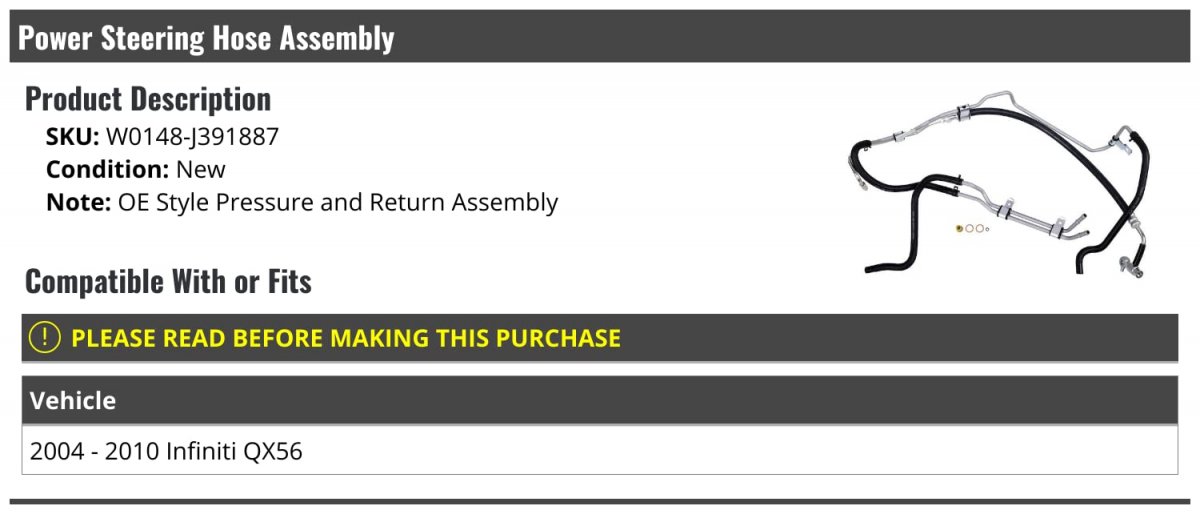Select "OE Style Pressure and Return Assembly" text
The width and height of the screenshot is (1200, 514).
pyautogui.click(x=338, y=202)
